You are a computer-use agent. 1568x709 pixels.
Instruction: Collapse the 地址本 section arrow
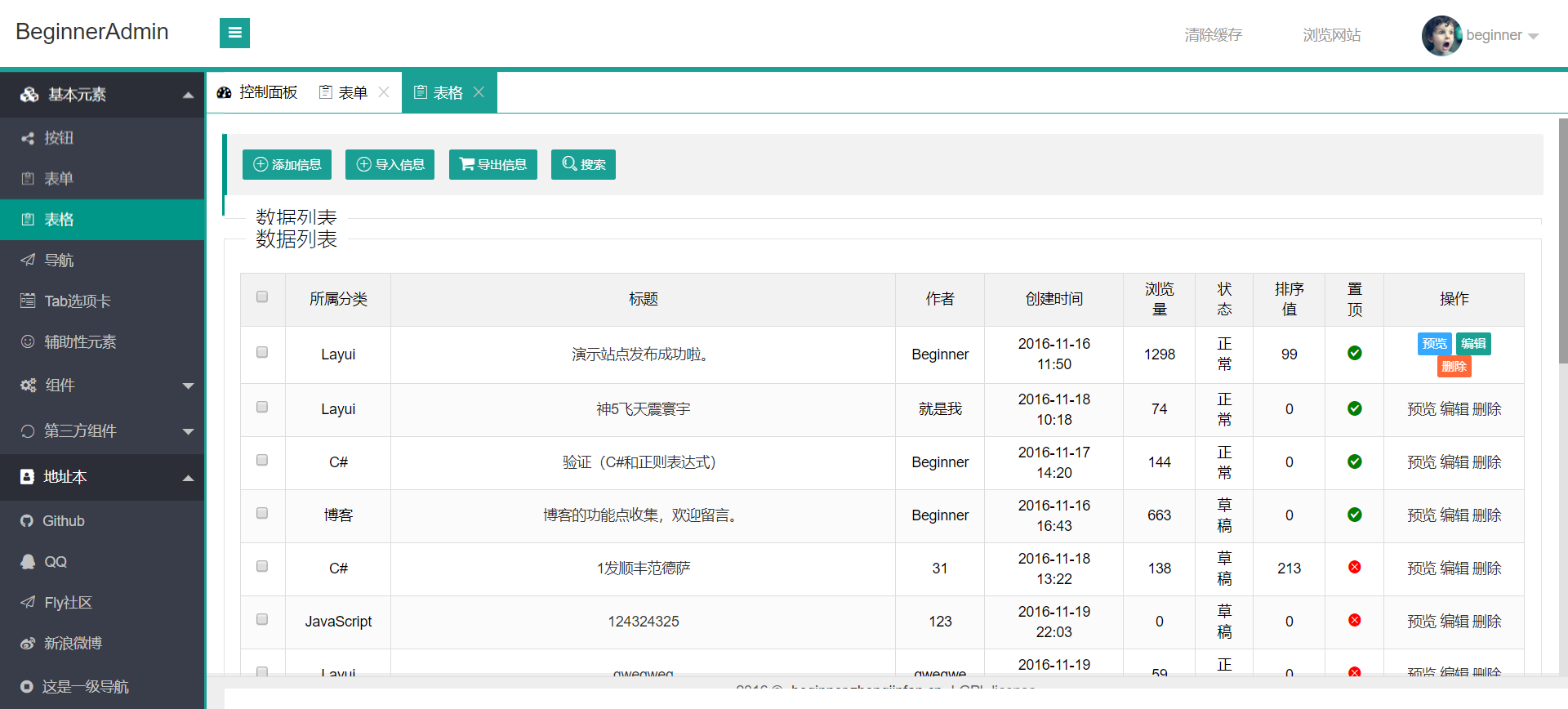click(189, 478)
